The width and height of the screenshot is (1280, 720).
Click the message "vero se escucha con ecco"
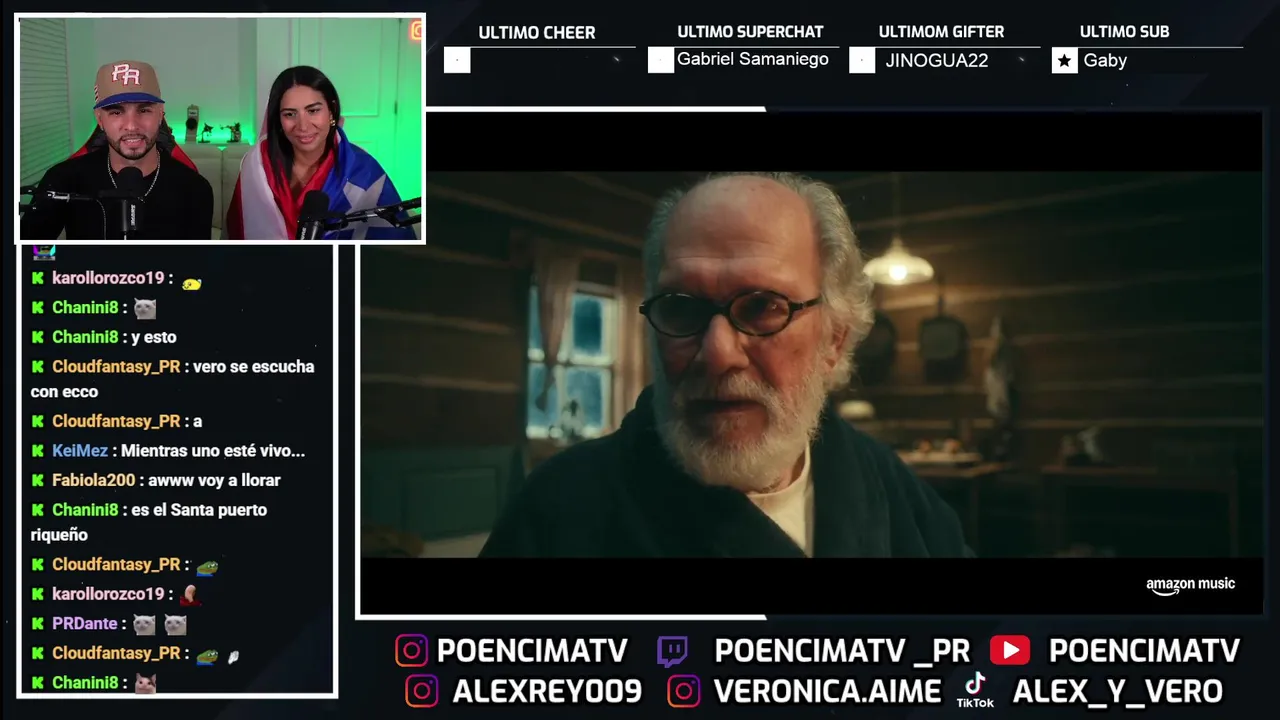click(172, 380)
